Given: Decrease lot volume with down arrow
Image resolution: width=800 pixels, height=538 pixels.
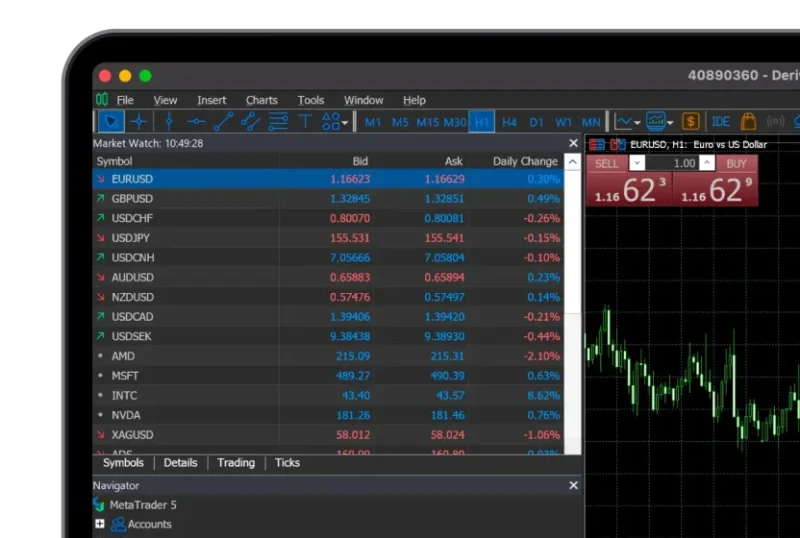Looking at the screenshot, I should coord(637,163).
